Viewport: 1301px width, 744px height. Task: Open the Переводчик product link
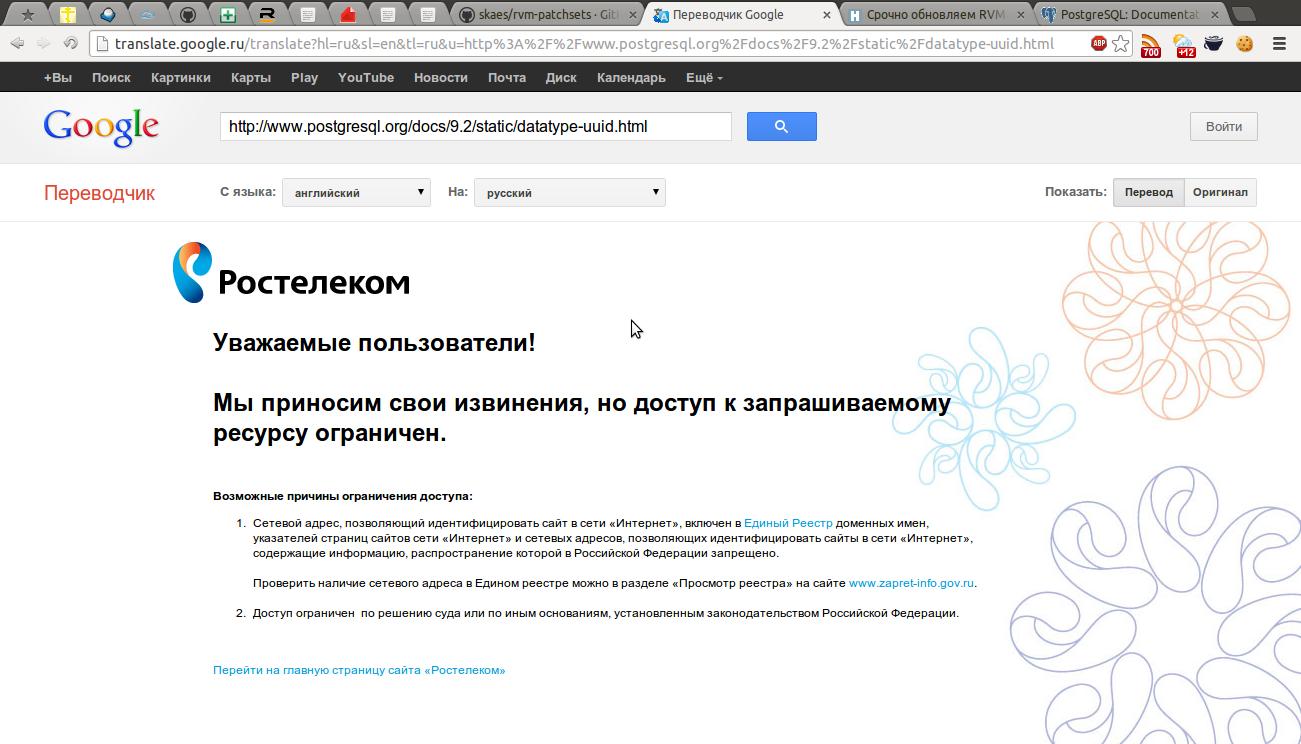(x=99, y=193)
